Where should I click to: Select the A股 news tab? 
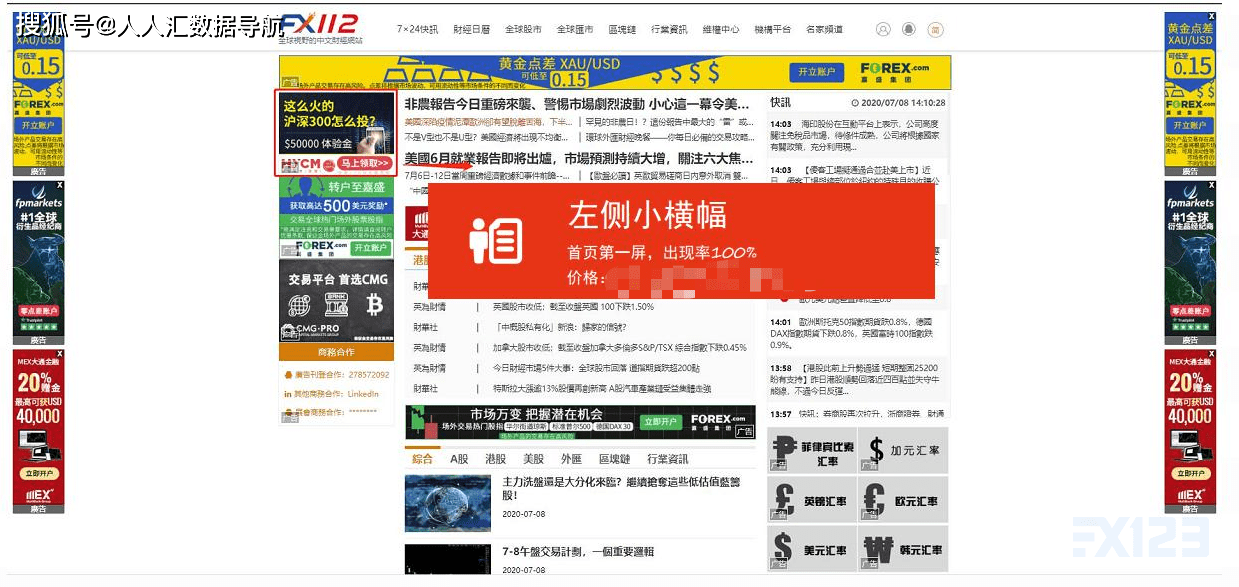(459, 459)
